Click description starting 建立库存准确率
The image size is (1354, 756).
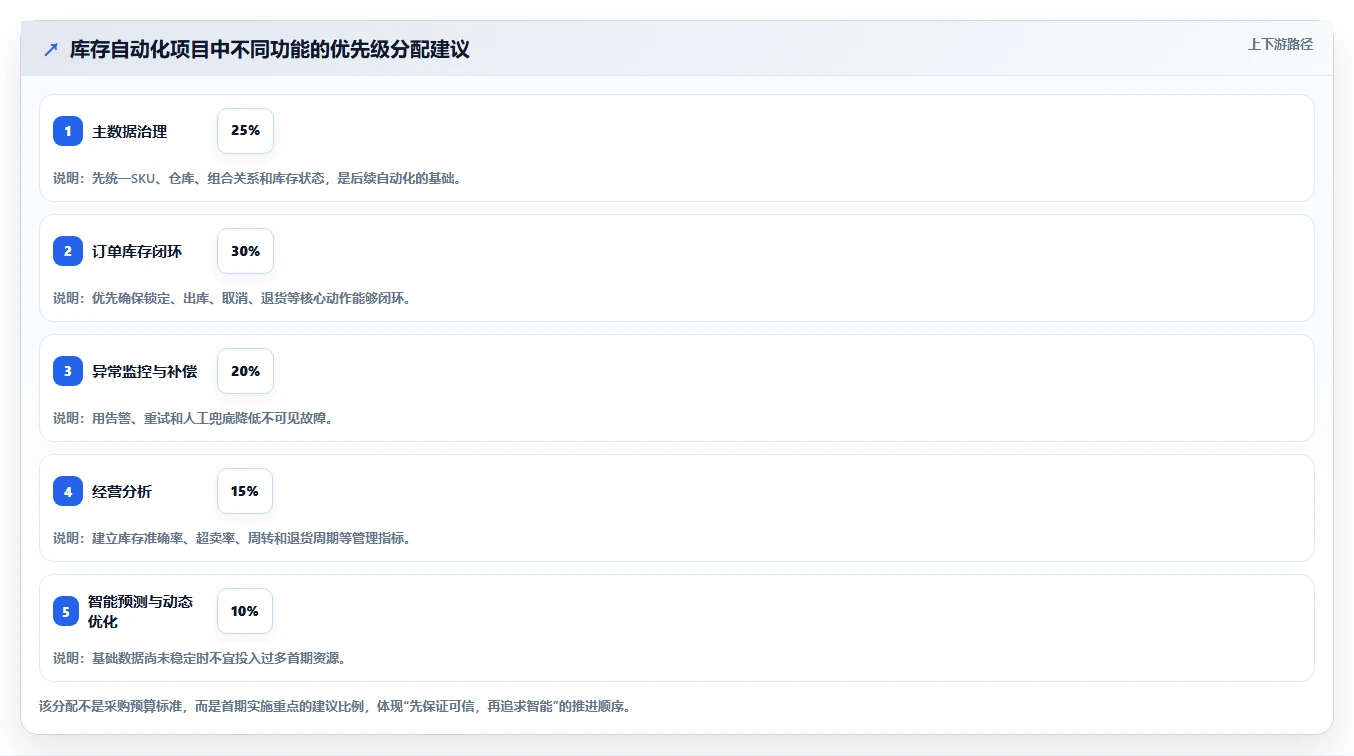[x=232, y=538]
